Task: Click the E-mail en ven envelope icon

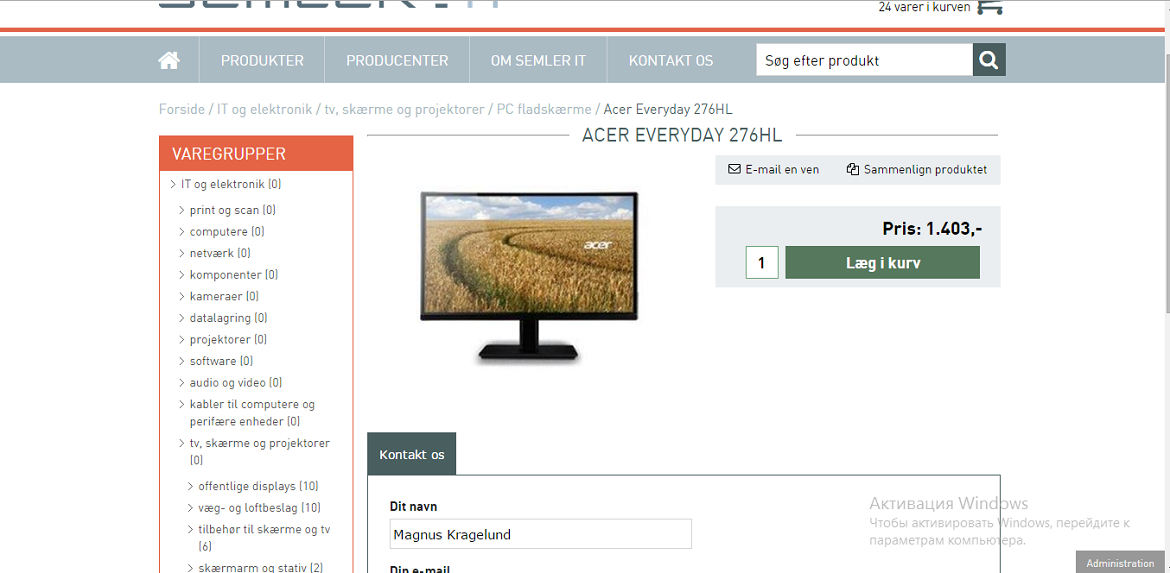Action: coord(734,169)
